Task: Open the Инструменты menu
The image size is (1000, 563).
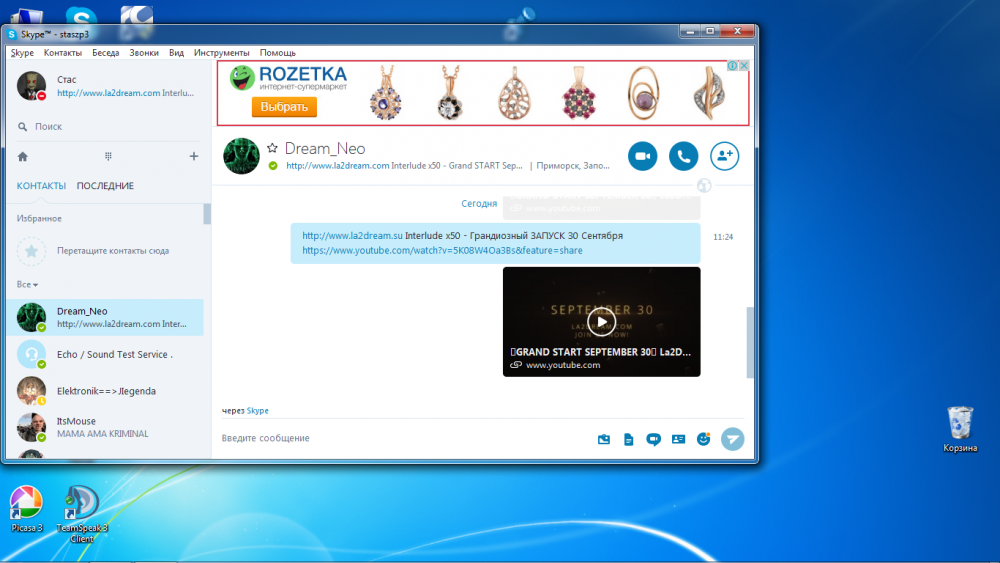Action: [x=221, y=52]
